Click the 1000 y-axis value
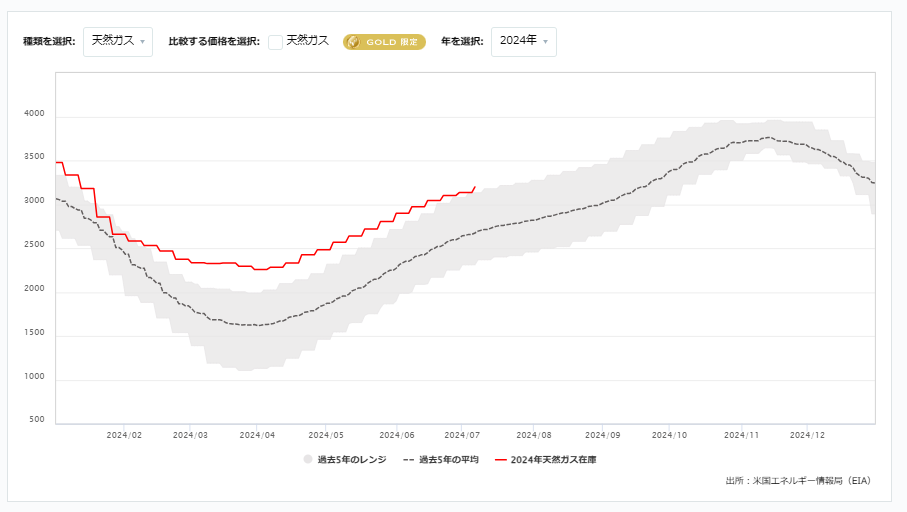This screenshot has width=907, height=512. [34, 377]
